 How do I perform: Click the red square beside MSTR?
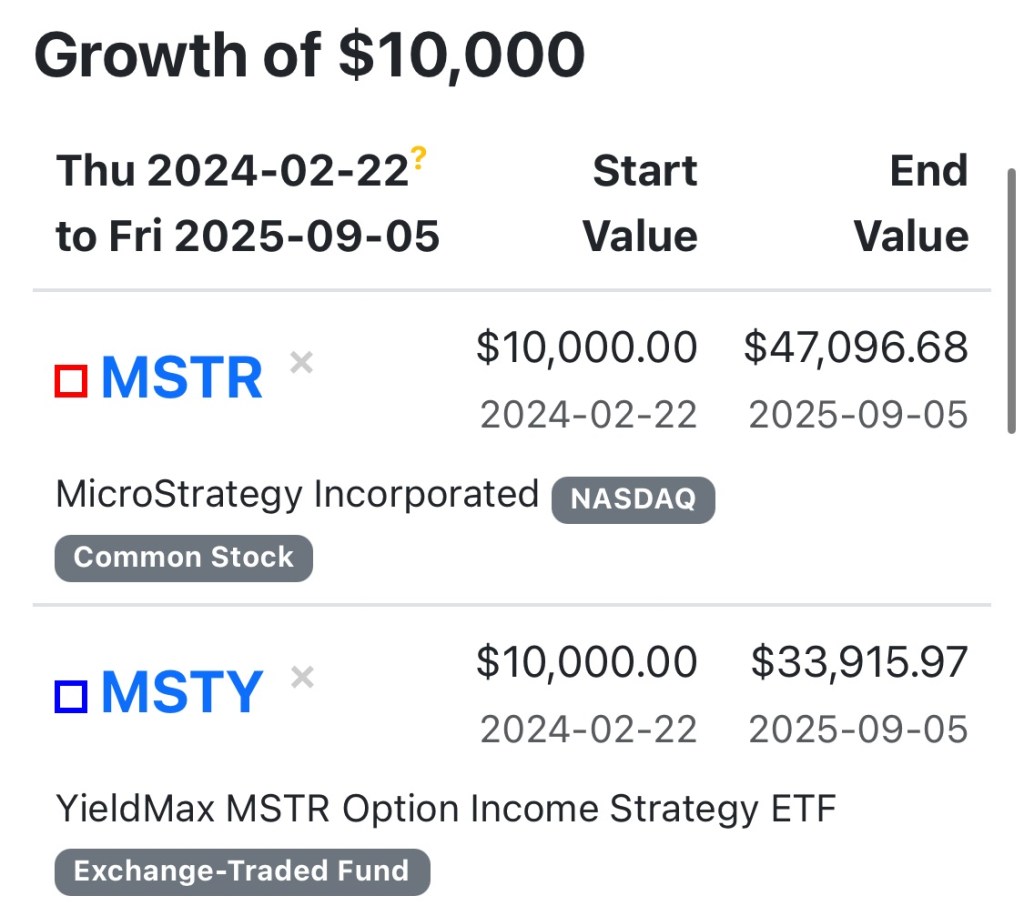[x=71, y=380]
